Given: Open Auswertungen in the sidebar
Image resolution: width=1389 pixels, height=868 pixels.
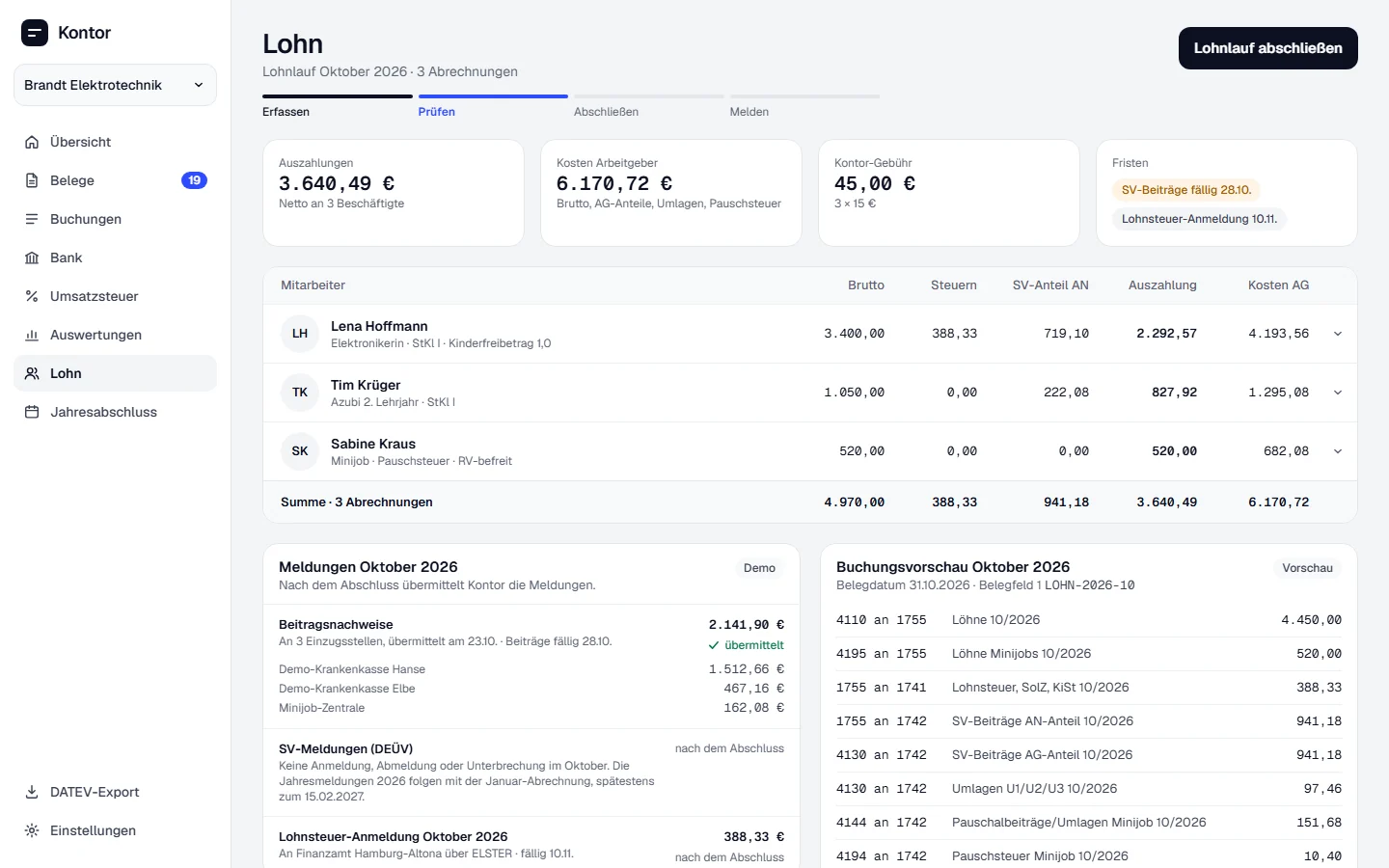Looking at the screenshot, I should [x=115, y=335].
